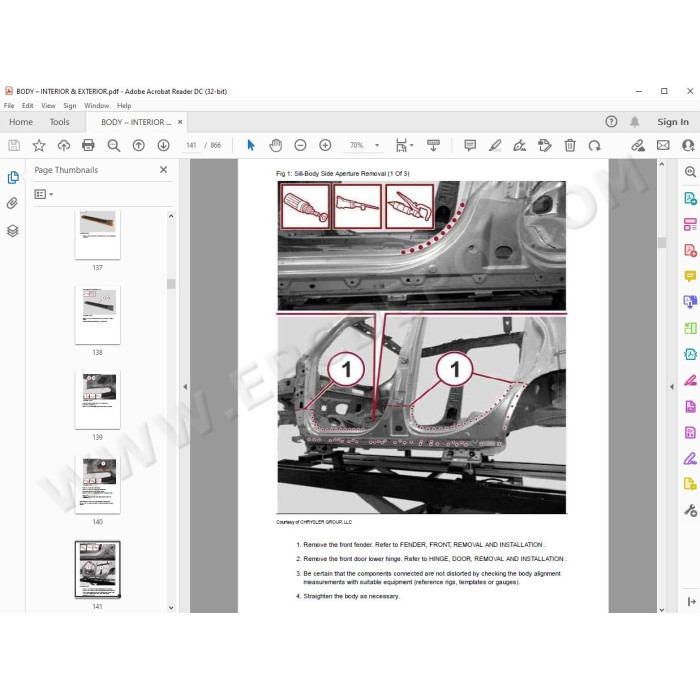This screenshot has height=700, width=700.
Task: Click the document scroll down arrow
Action: pos(662,609)
